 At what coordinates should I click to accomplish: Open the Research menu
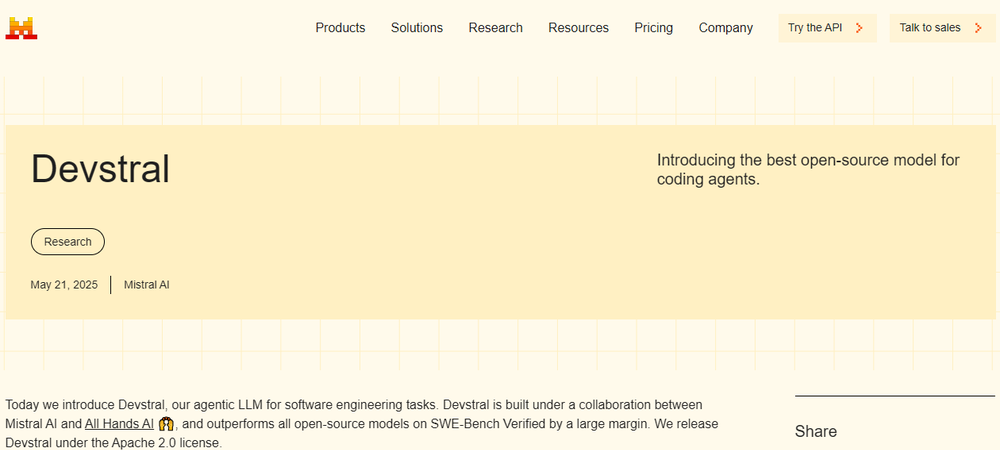point(496,28)
